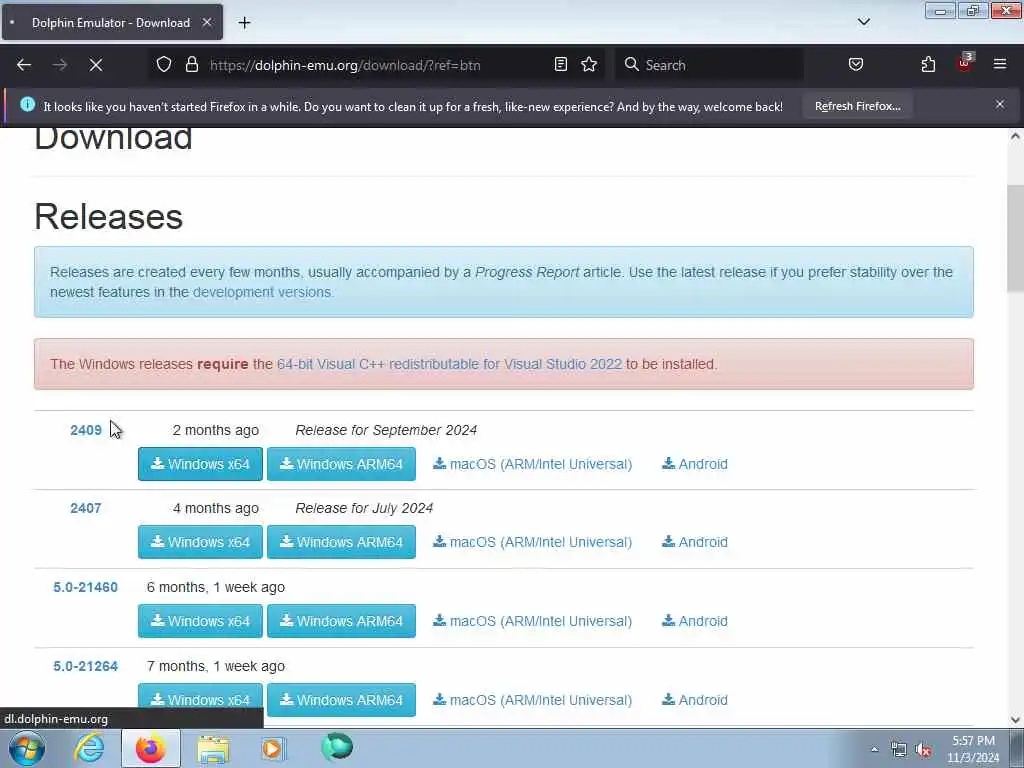Open the Visual C++ redistributable link
Viewport: 1024px width, 768px height.
coord(449,364)
